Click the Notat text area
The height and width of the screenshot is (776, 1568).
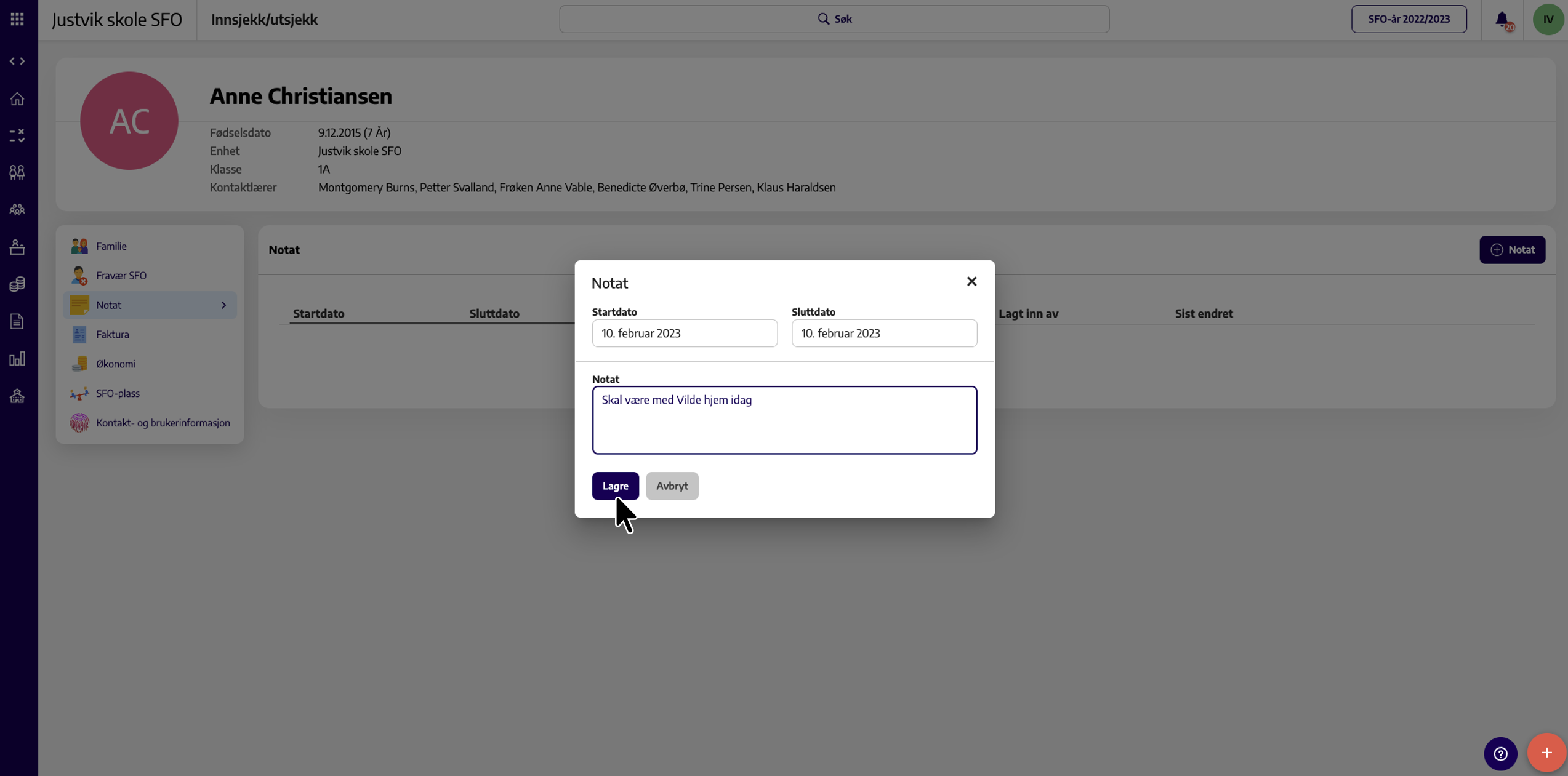coord(784,420)
